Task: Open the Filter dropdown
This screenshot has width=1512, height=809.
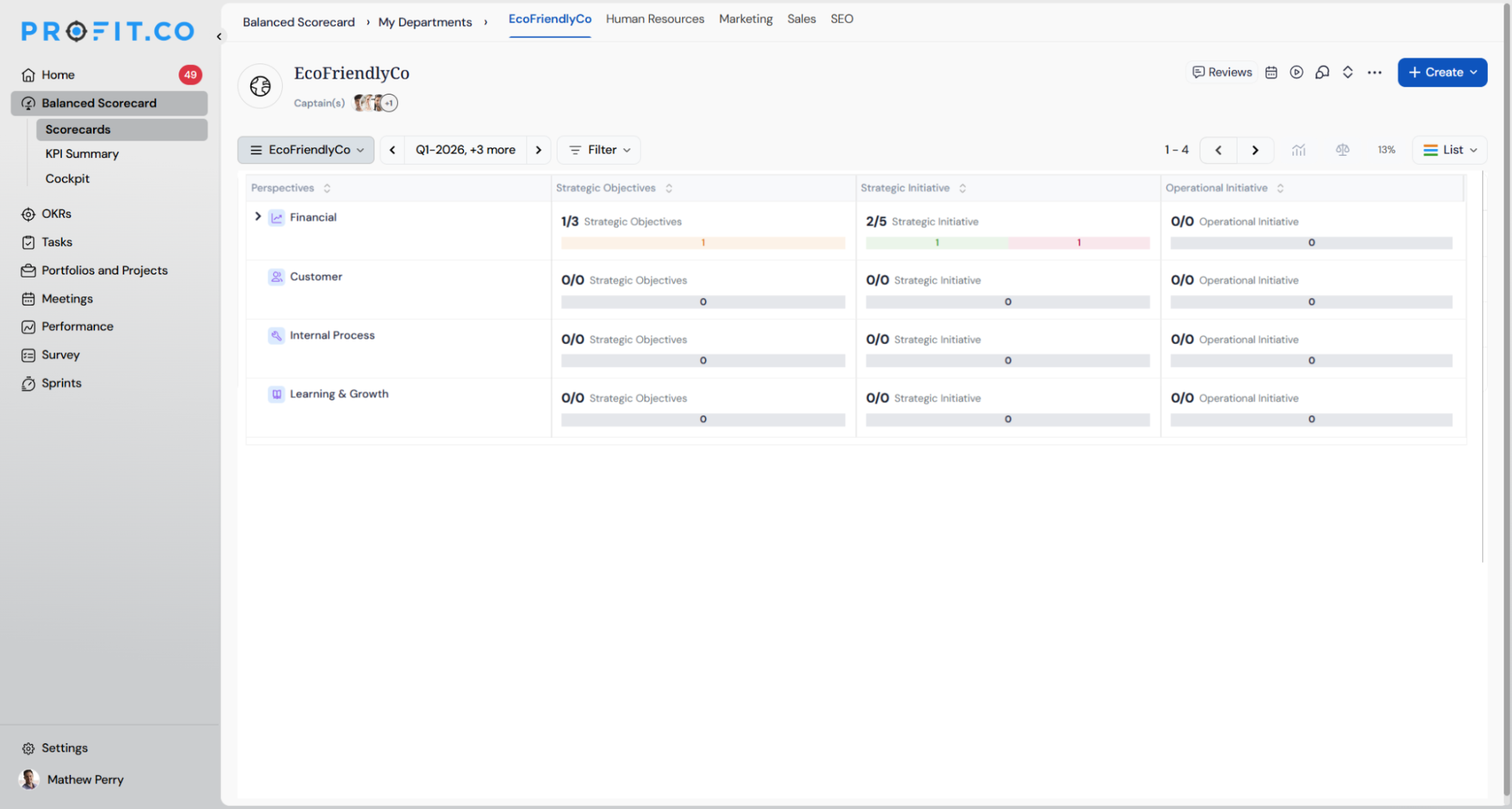Action: pyautogui.click(x=599, y=150)
